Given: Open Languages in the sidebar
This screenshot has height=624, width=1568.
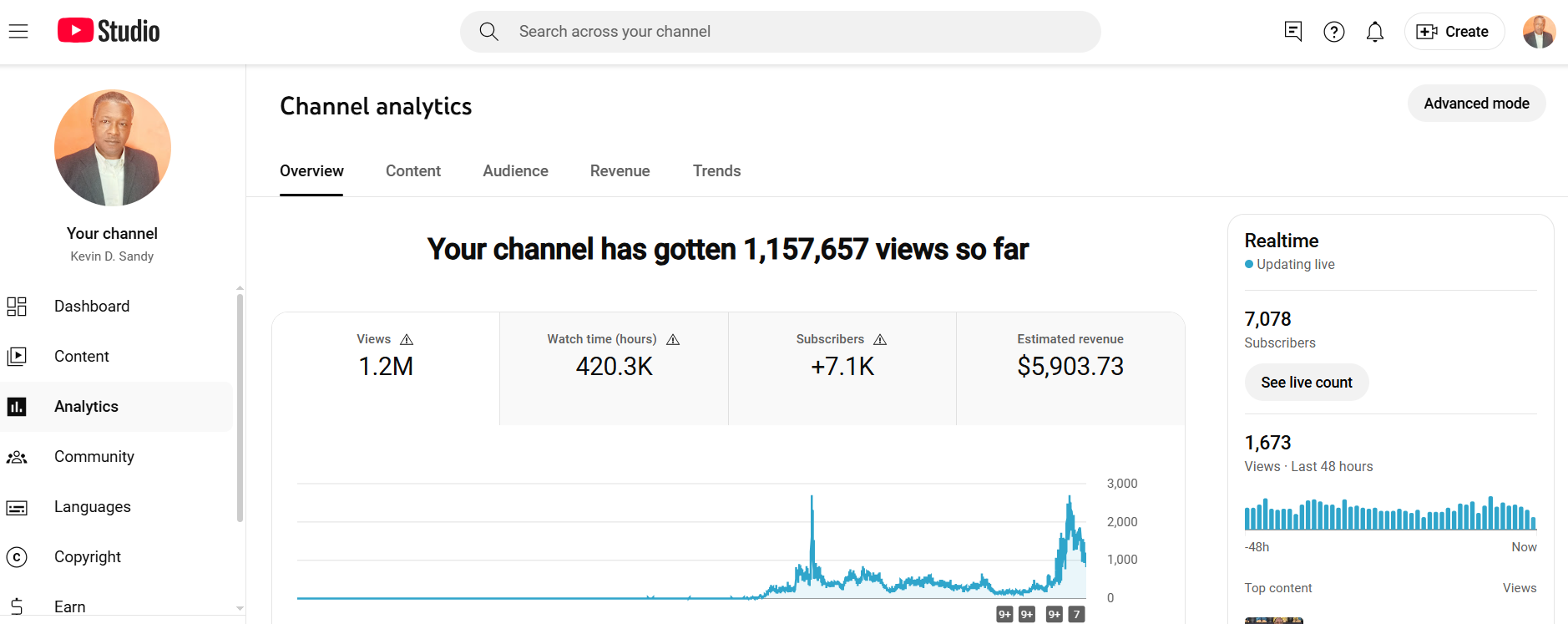Looking at the screenshot, I should point(117,507).
